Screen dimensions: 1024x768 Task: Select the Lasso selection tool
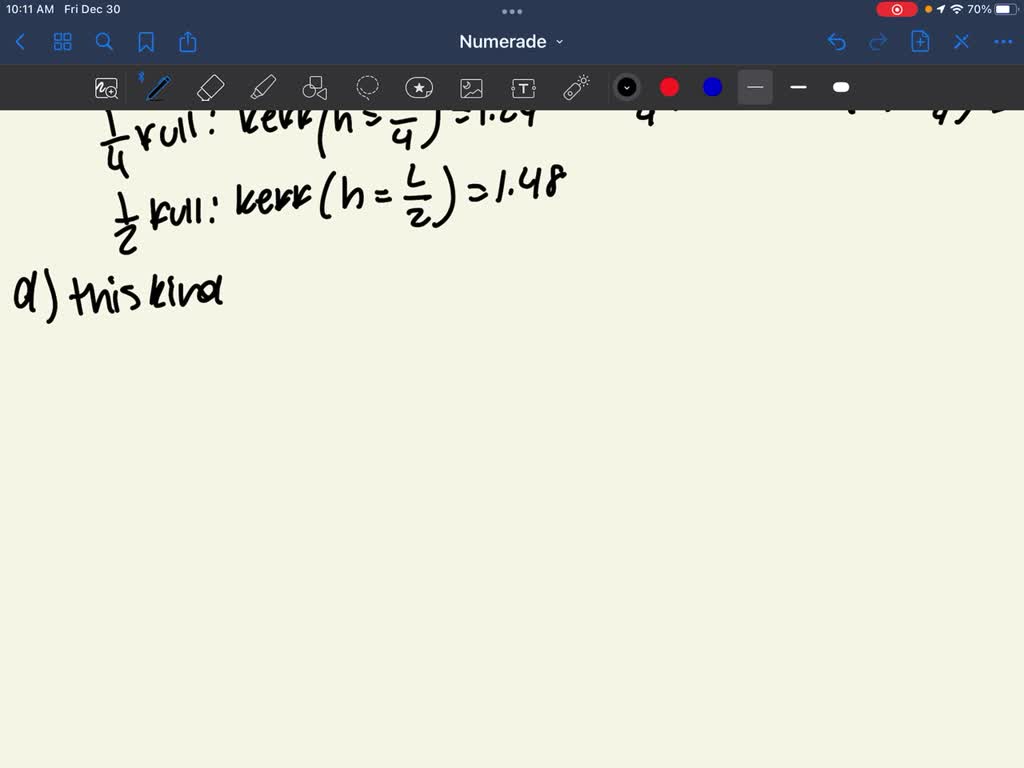click(x=367, y=88)
